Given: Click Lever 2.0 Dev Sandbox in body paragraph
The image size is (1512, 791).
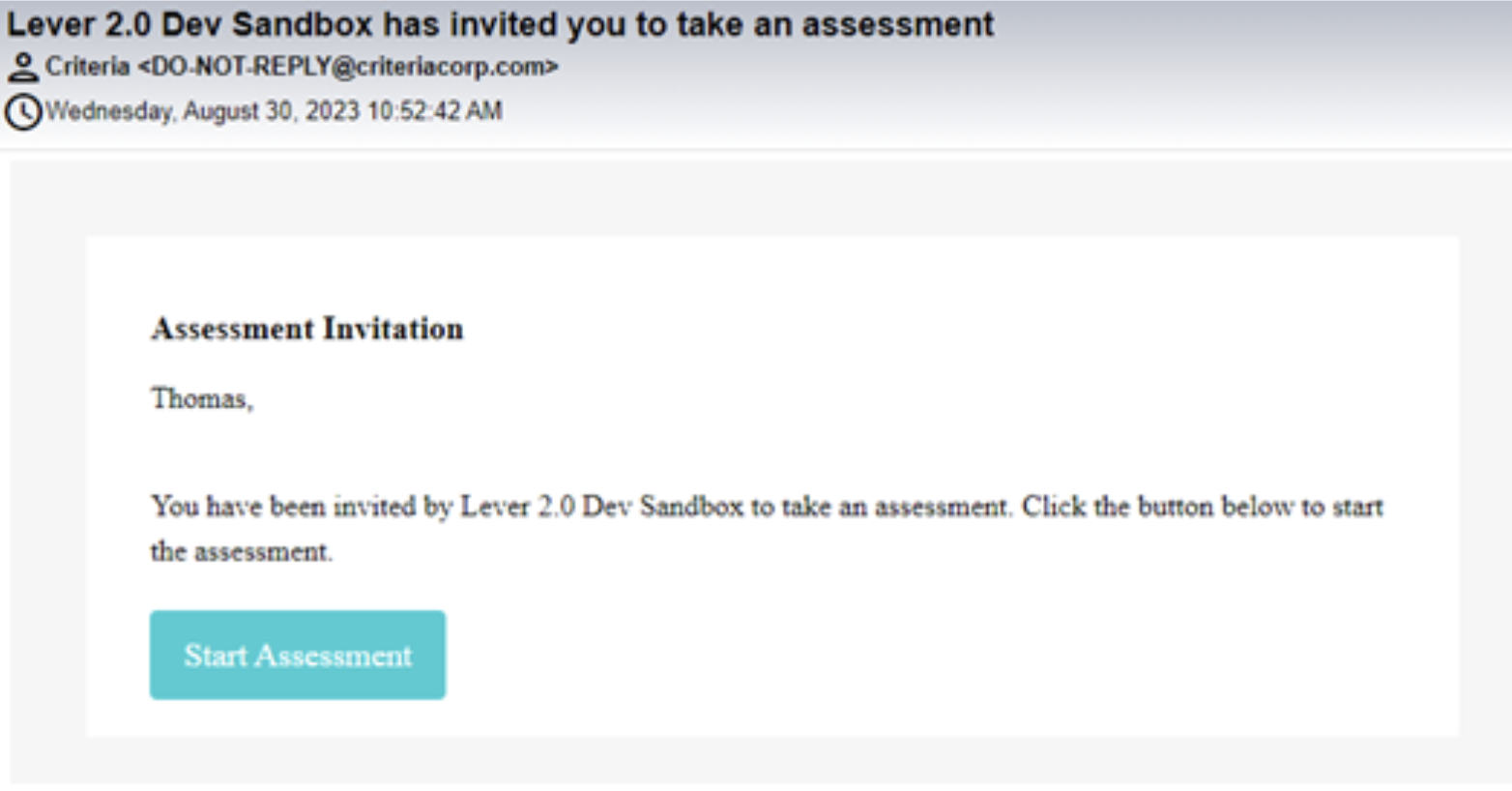Looking at the screenshot, I should 601,507.
